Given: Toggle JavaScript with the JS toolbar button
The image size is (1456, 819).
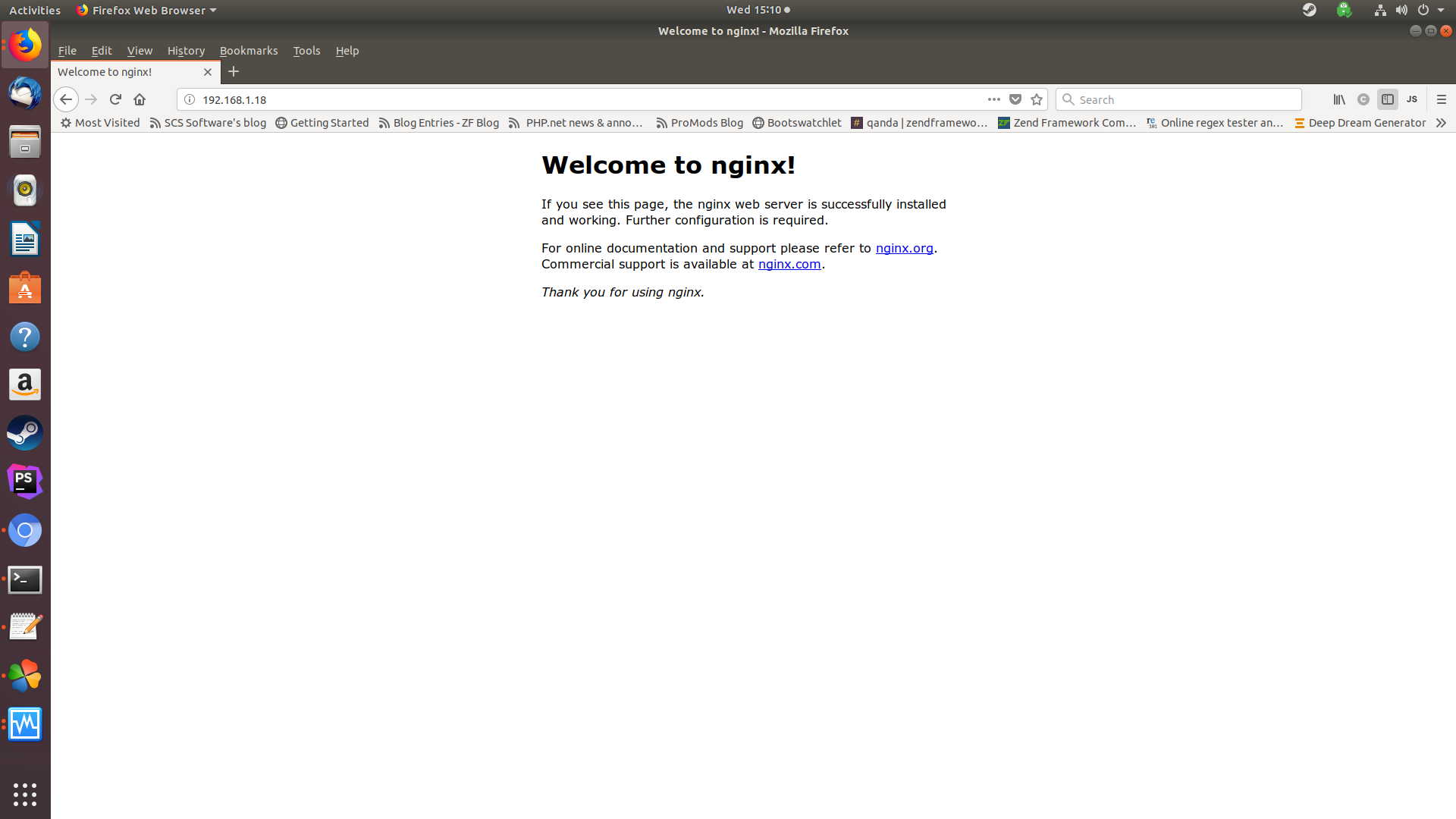Looking at the screenshot, I should click(x=1412, y=99).
